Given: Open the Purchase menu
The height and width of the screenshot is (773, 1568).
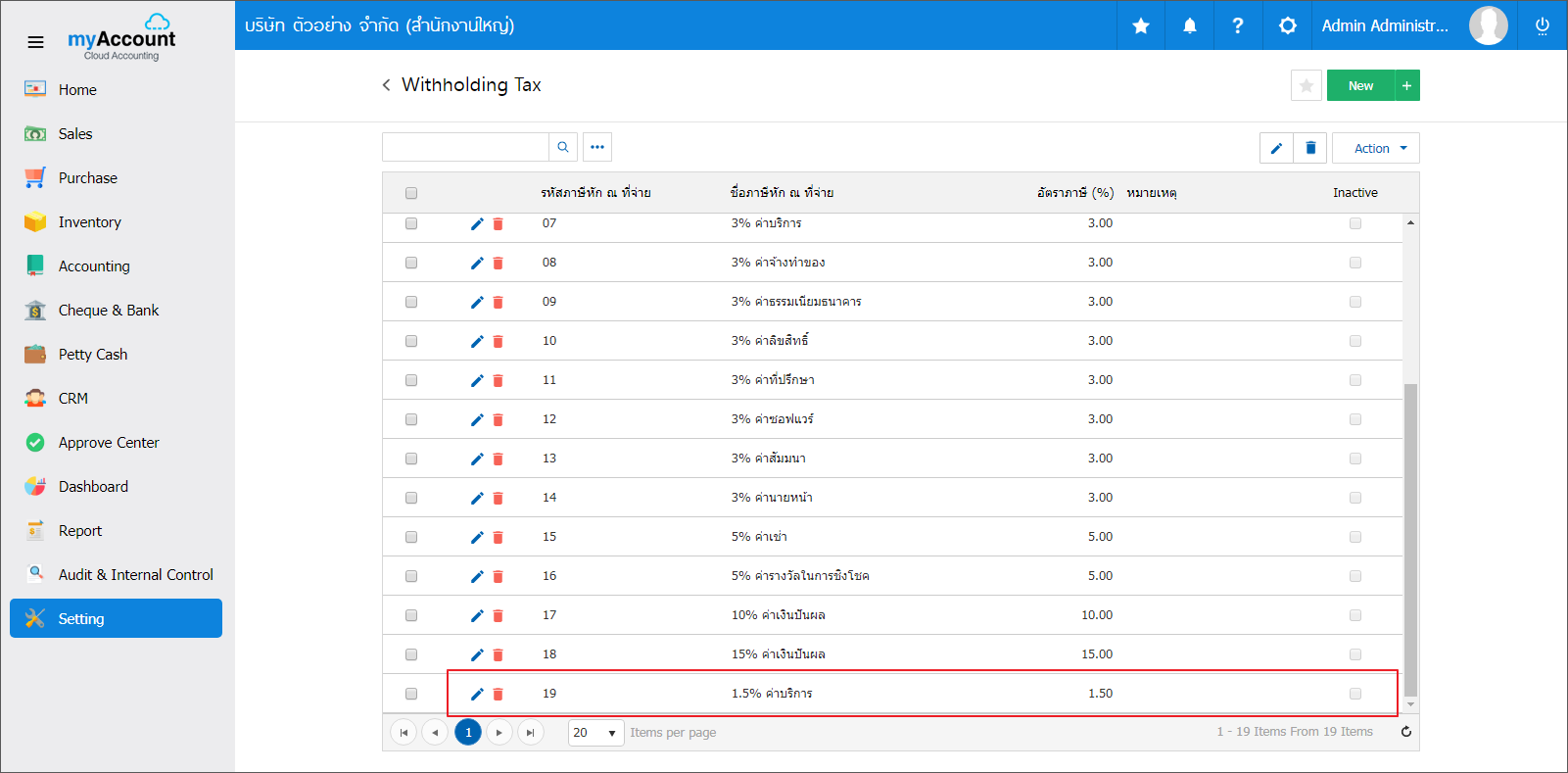Looking at the screenshot, I should 118,177.
